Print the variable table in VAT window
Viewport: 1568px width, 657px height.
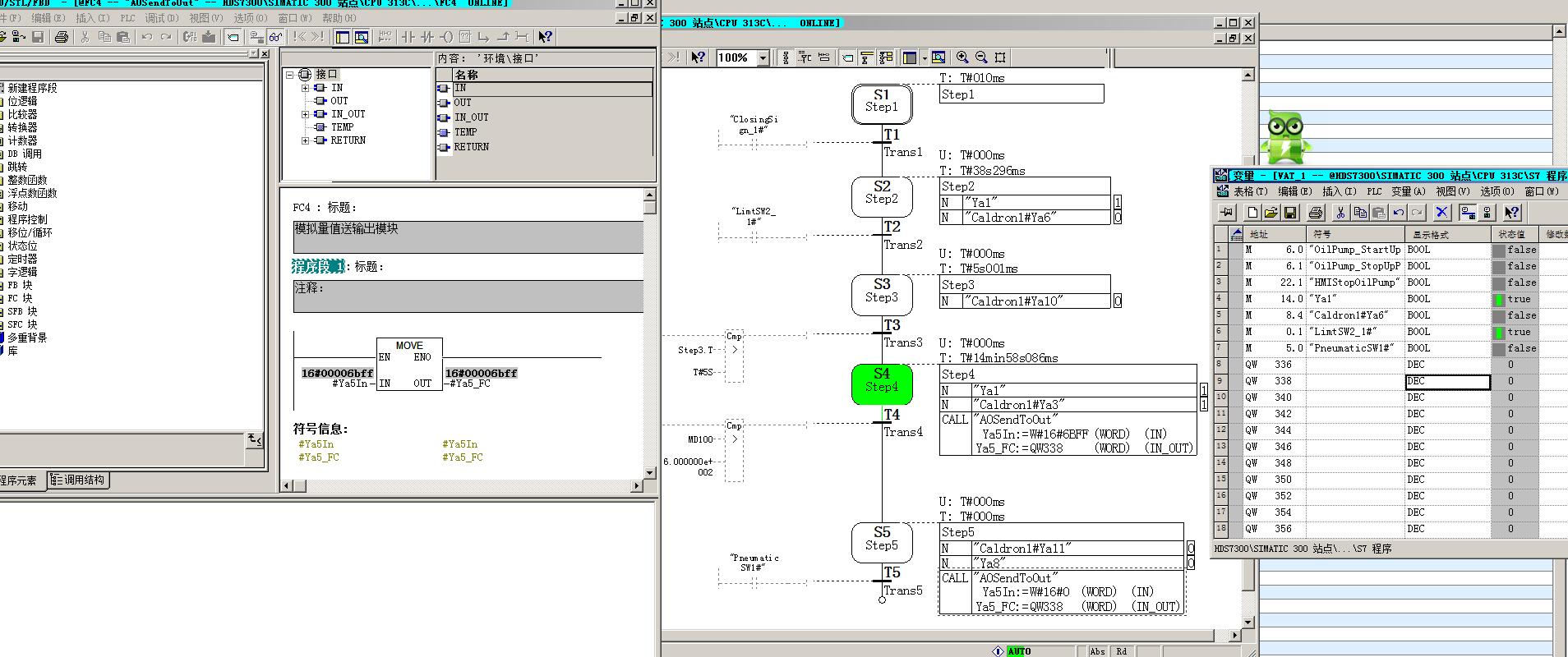point(1315,213)
